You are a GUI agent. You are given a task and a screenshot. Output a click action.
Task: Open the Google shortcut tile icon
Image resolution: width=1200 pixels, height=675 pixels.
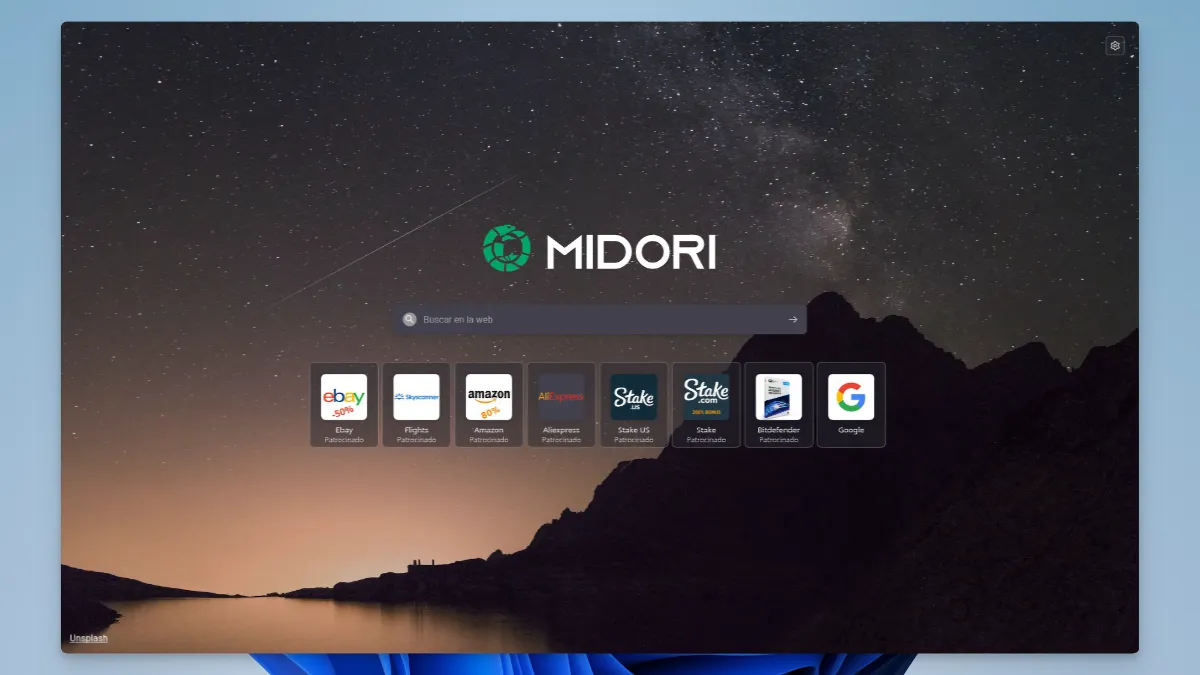pyautogui.click(x=851, y=397)
